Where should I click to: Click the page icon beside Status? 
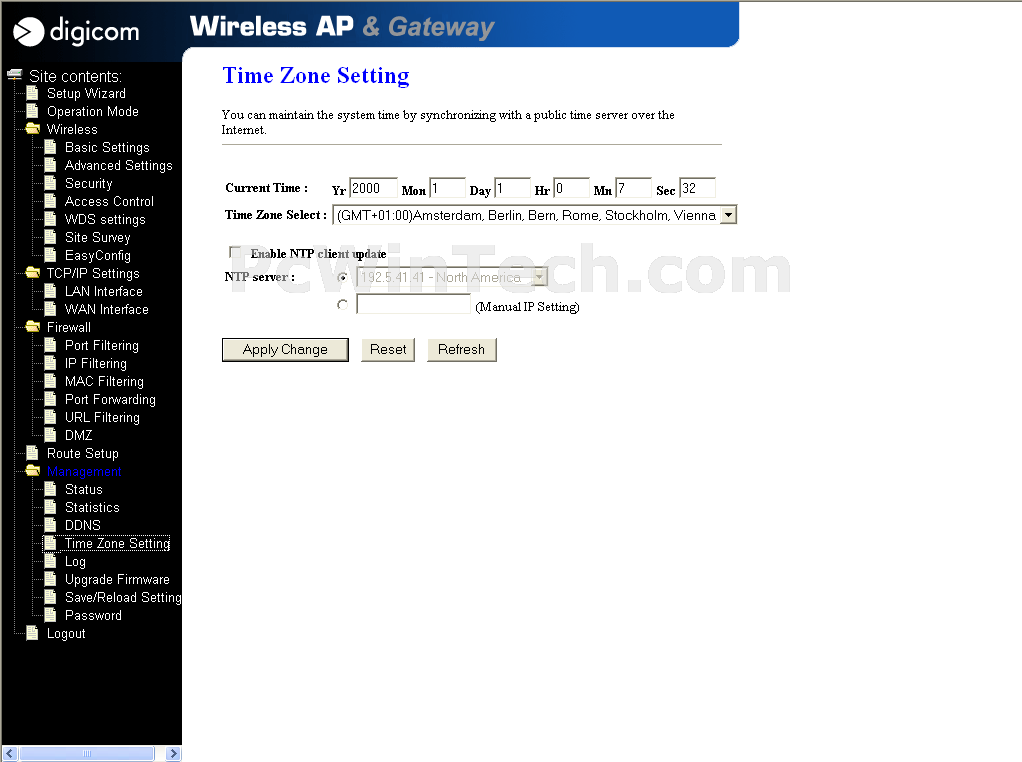coord(50,490)
